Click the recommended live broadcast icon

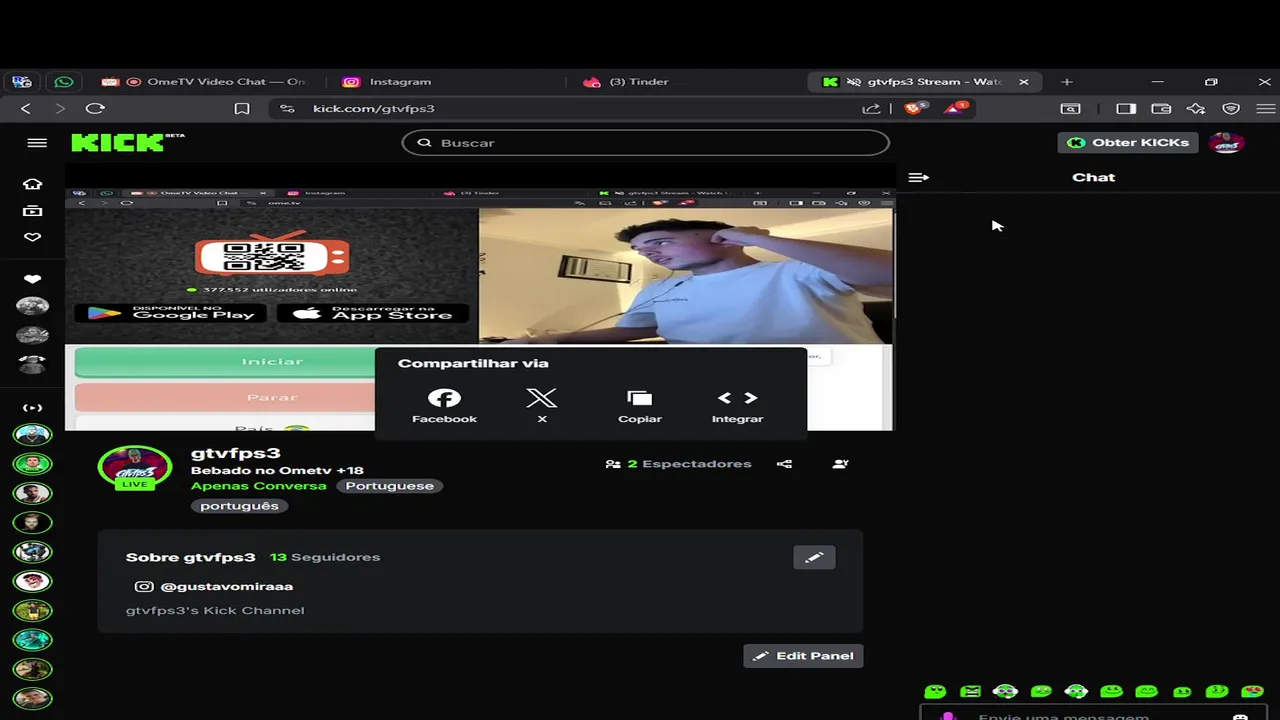[33, 408]
